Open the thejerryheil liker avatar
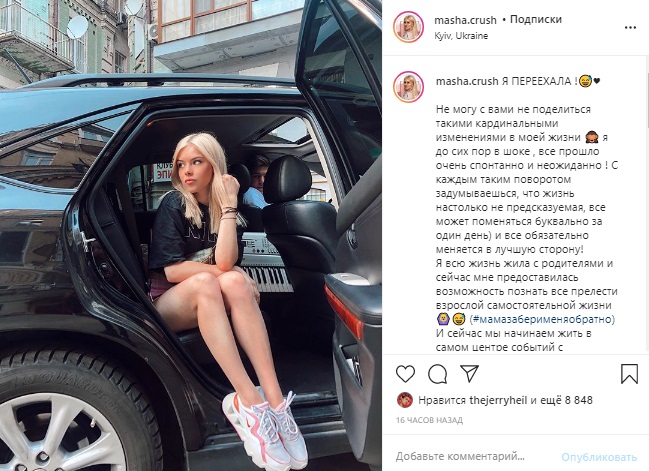649x471 pixels. [x=405, y=400]
